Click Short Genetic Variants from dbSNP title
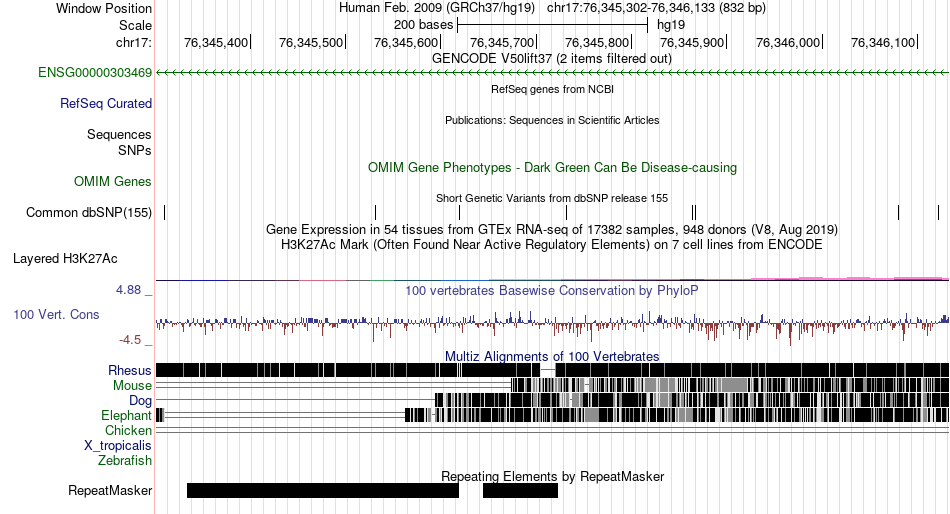Viewport: 950px width, 514px height. click(x=552, y=198)
